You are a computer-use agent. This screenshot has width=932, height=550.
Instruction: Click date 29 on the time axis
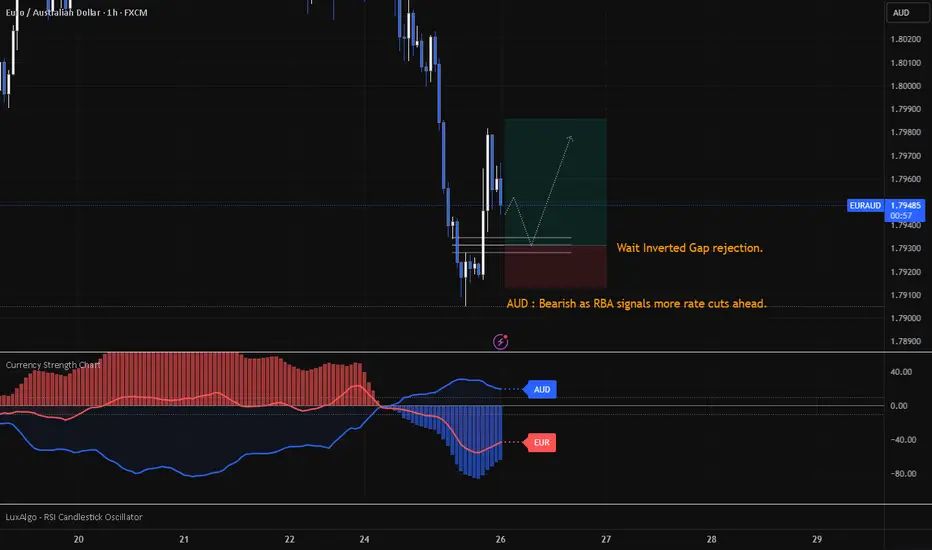click(817, 539)
